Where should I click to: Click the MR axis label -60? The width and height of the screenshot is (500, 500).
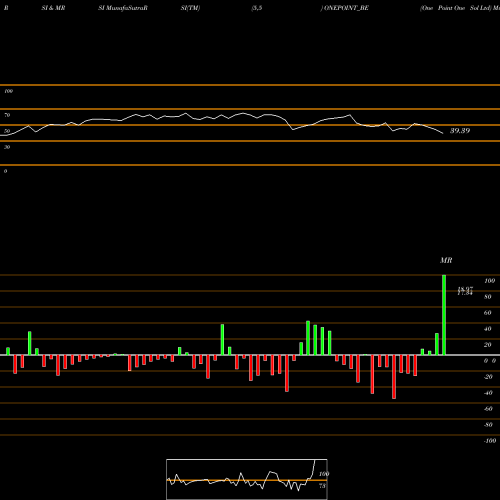[x=488, y=409]
